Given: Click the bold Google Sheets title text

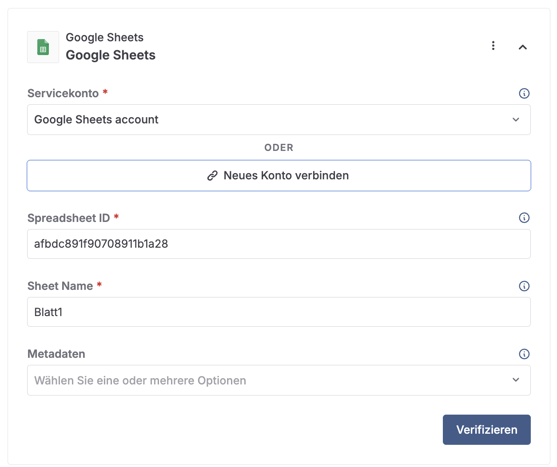Looking at the screenshot, I should [x=110, y=55].
